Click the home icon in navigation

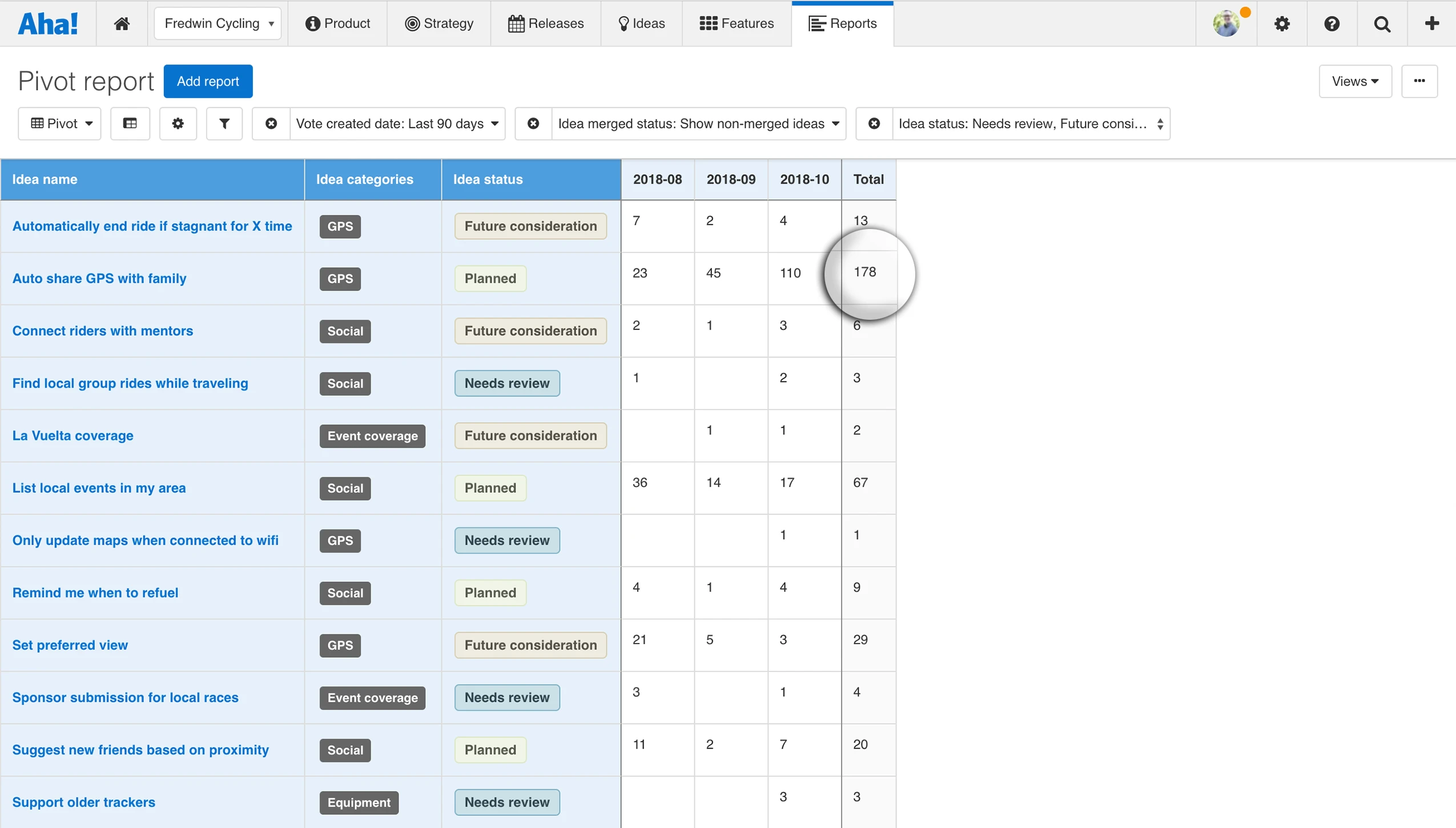tap(122, 23)
